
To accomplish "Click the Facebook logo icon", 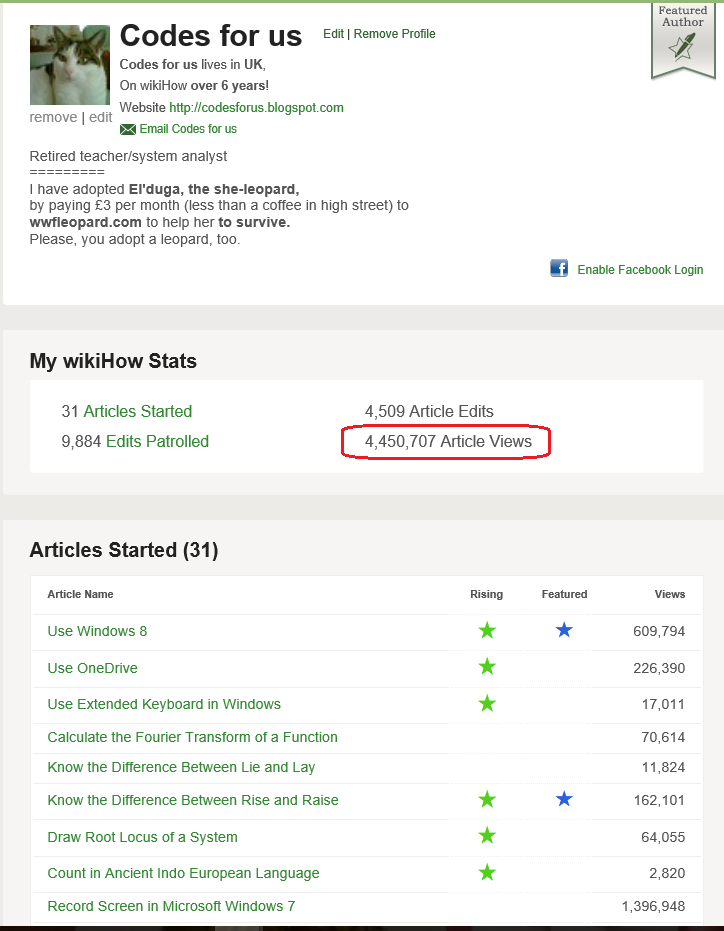I will [x=559, y=268].
